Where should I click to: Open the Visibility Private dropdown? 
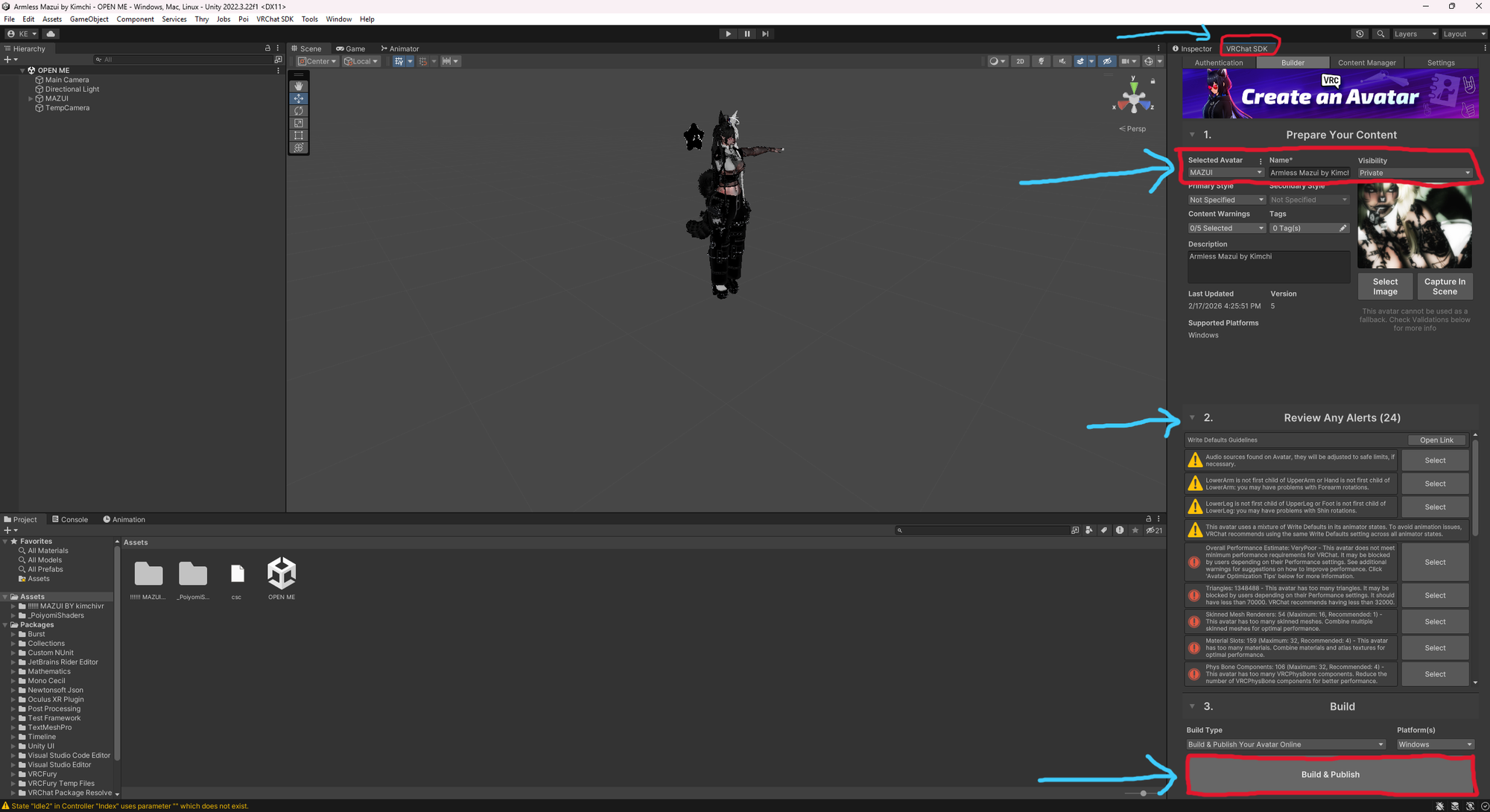1413,173
